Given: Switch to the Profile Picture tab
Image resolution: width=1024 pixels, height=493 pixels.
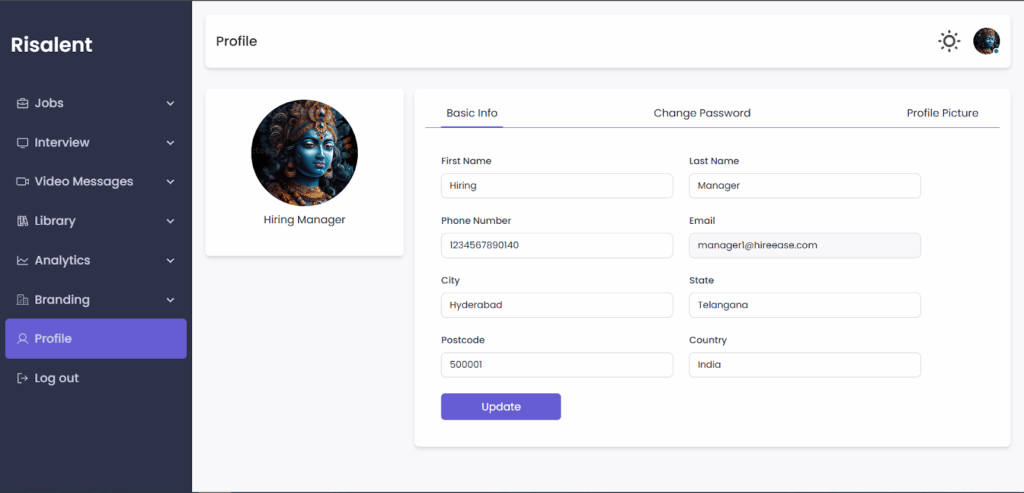Looking at the screenshot, I should [942, 113].
